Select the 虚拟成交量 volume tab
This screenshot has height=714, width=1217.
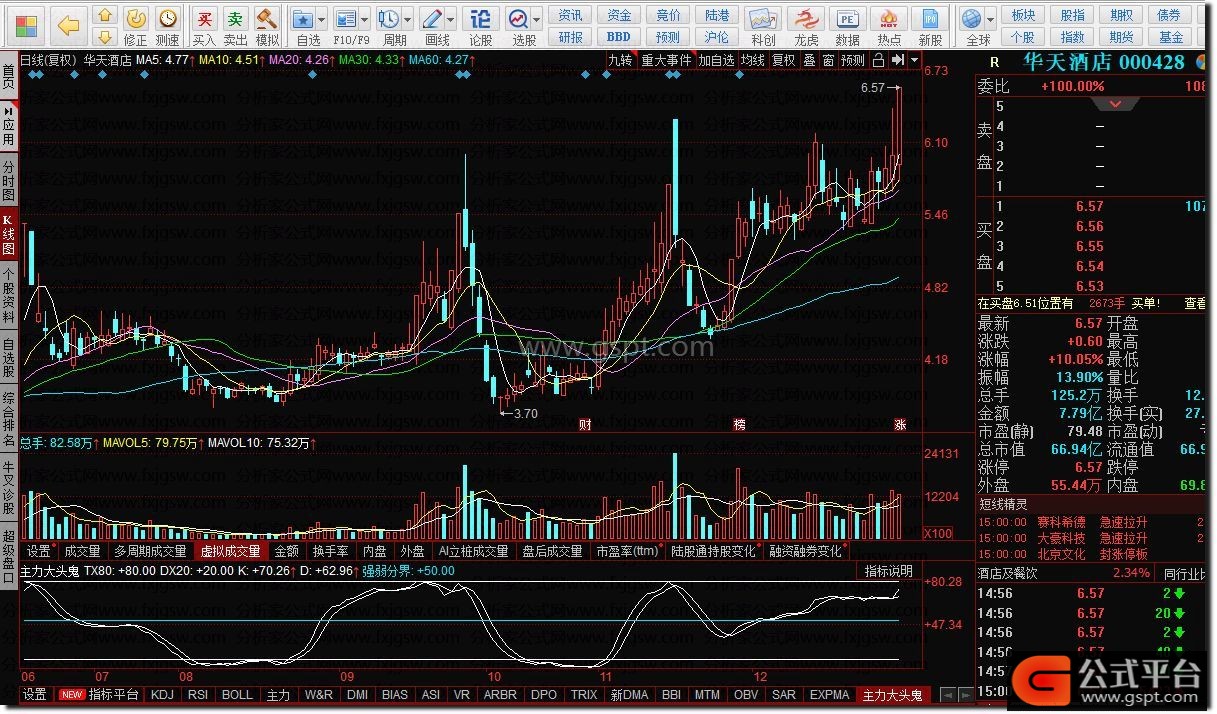pos(230,551)
